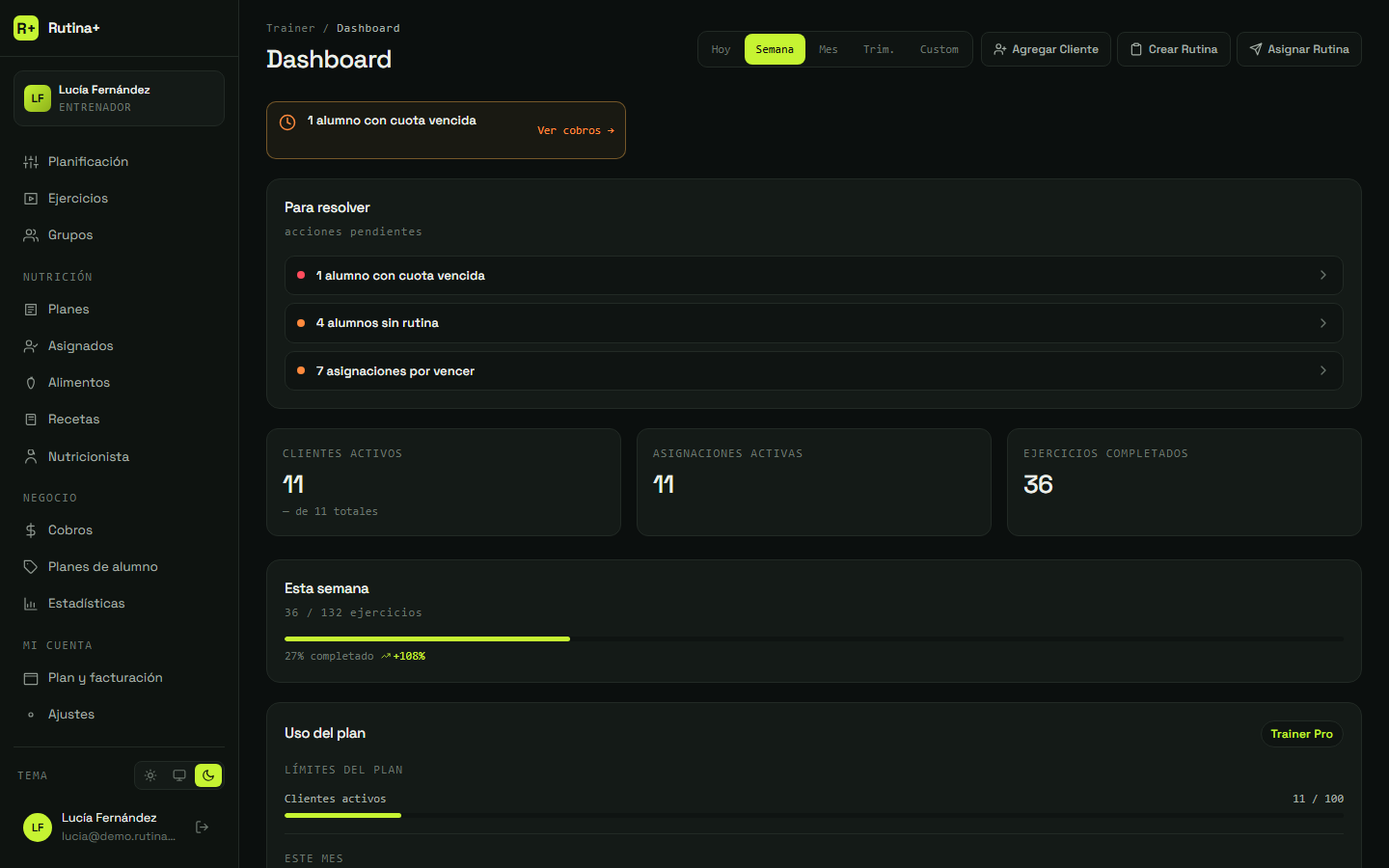
Task: Follow the 'Ver cobros' link
Action: pos(576,130)
